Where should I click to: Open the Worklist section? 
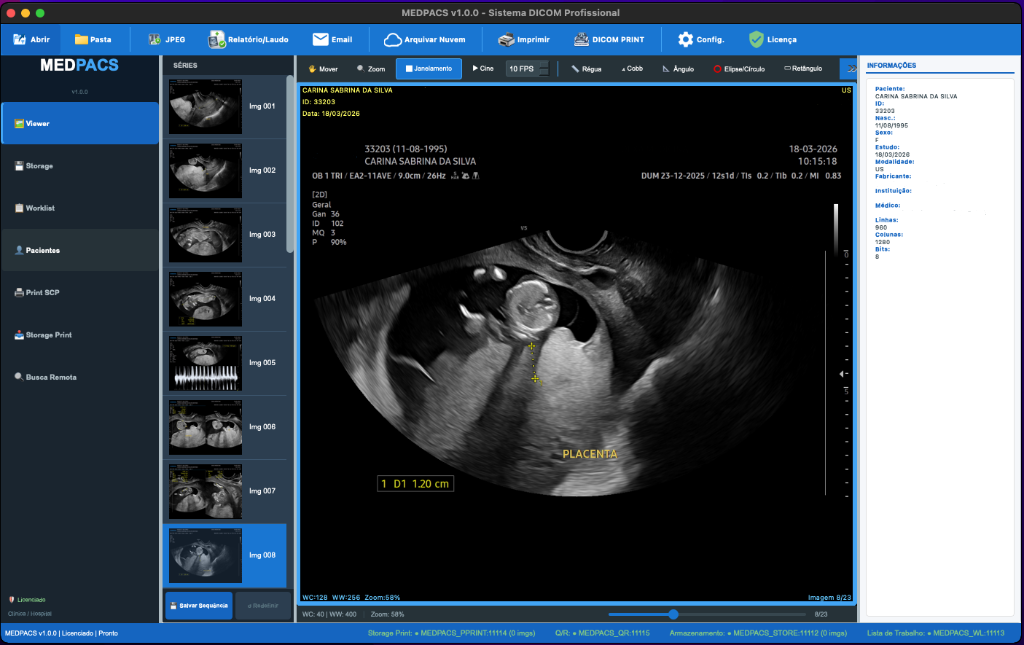[80, 208]
